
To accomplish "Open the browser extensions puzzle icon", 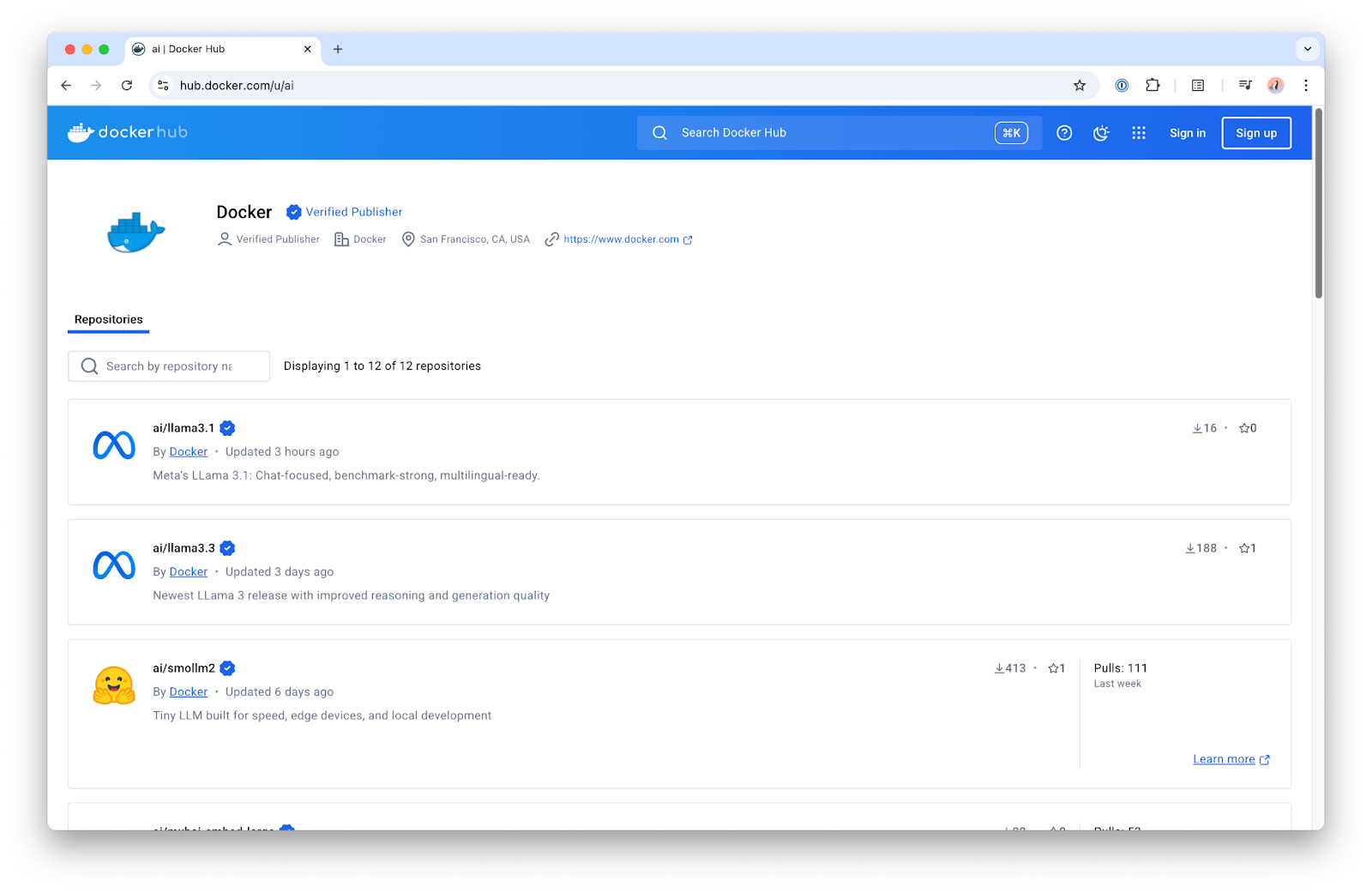I will tap(1152, 85).
